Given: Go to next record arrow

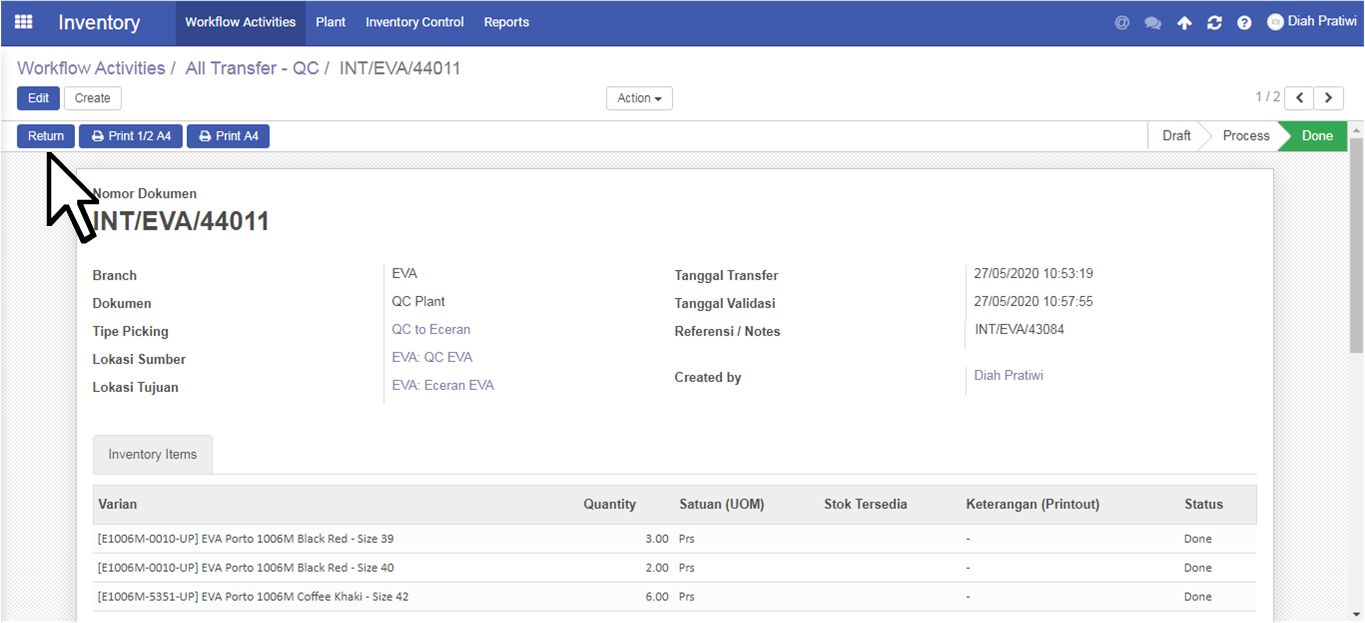Looking at the screenshot, I should 1328,98.
